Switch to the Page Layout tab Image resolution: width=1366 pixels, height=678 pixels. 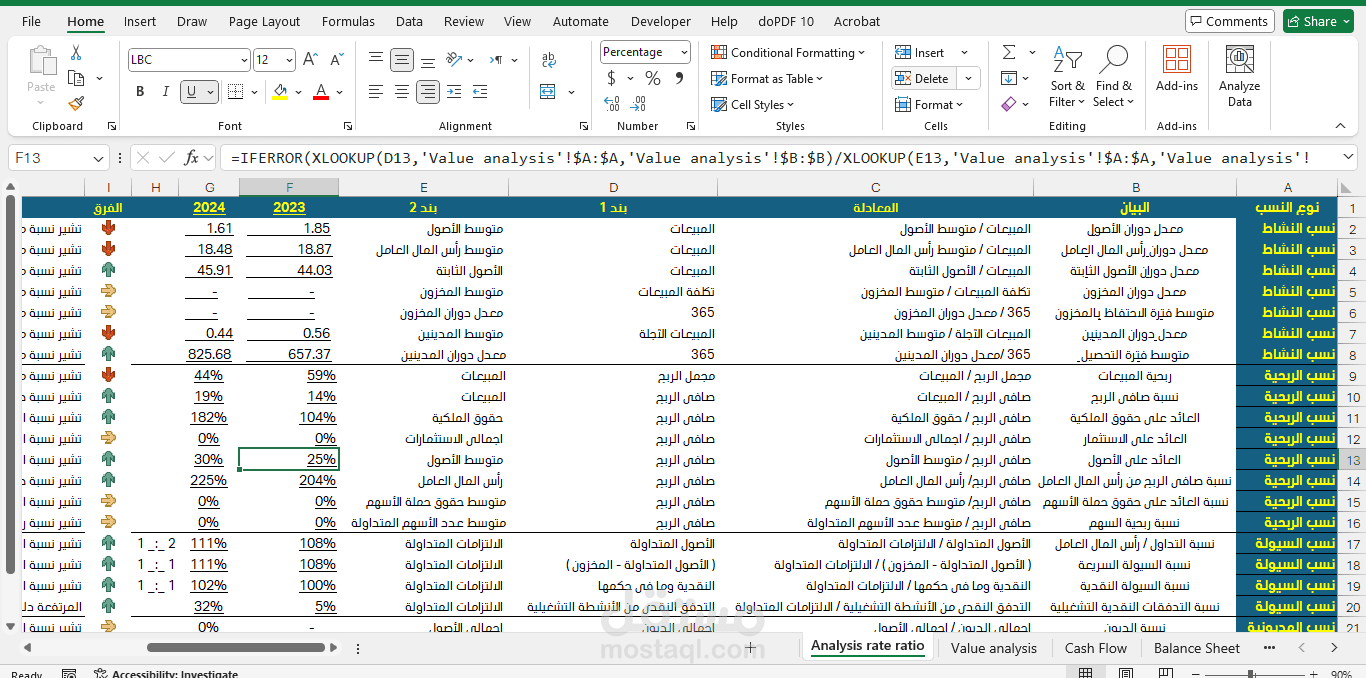tap(264, 21)
